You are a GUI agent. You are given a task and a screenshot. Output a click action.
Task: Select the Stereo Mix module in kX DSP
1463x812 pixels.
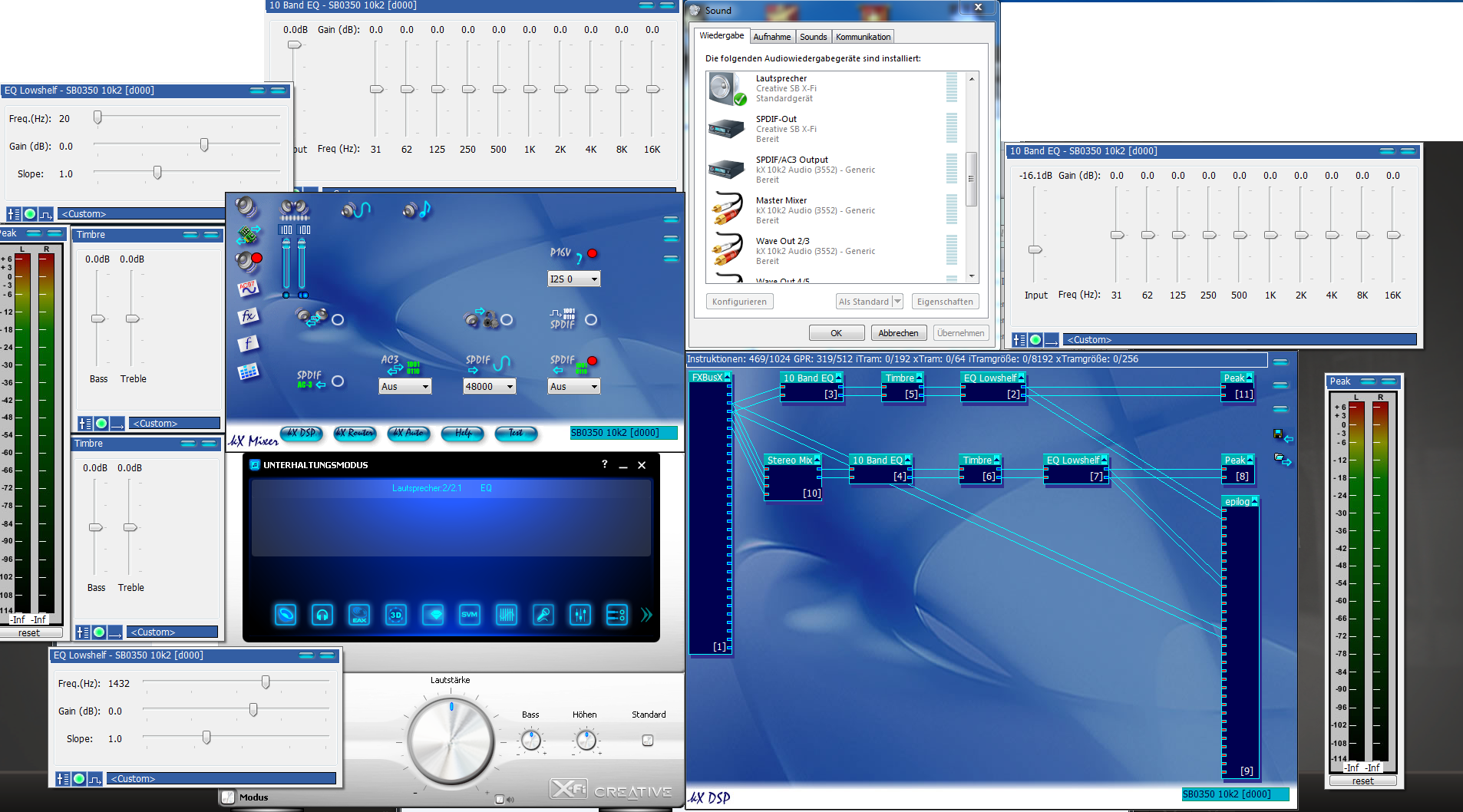coord(794,477)
